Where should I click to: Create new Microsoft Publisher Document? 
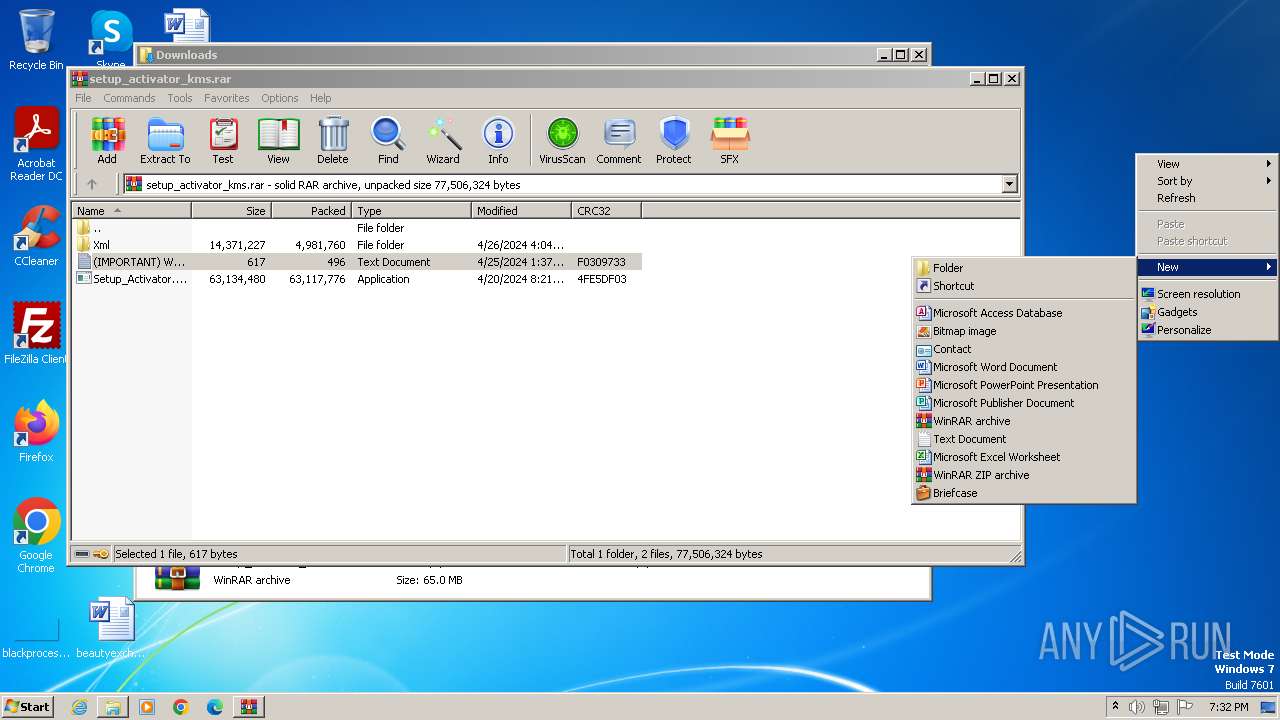(x=1024, y=403)
